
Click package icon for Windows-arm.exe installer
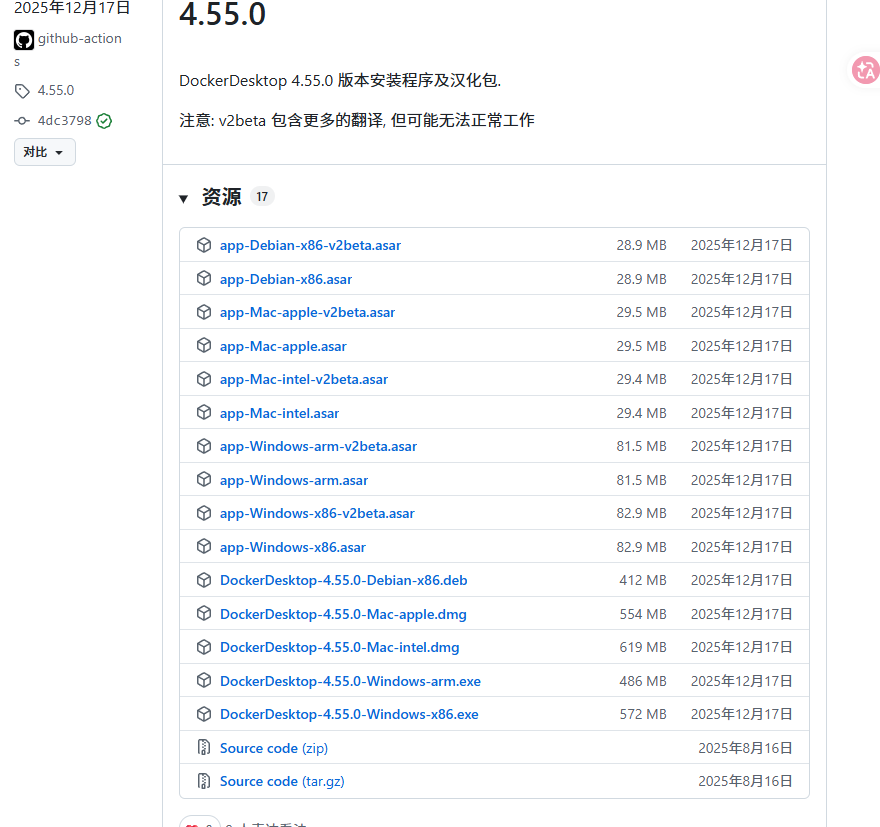tap(204, 681)
